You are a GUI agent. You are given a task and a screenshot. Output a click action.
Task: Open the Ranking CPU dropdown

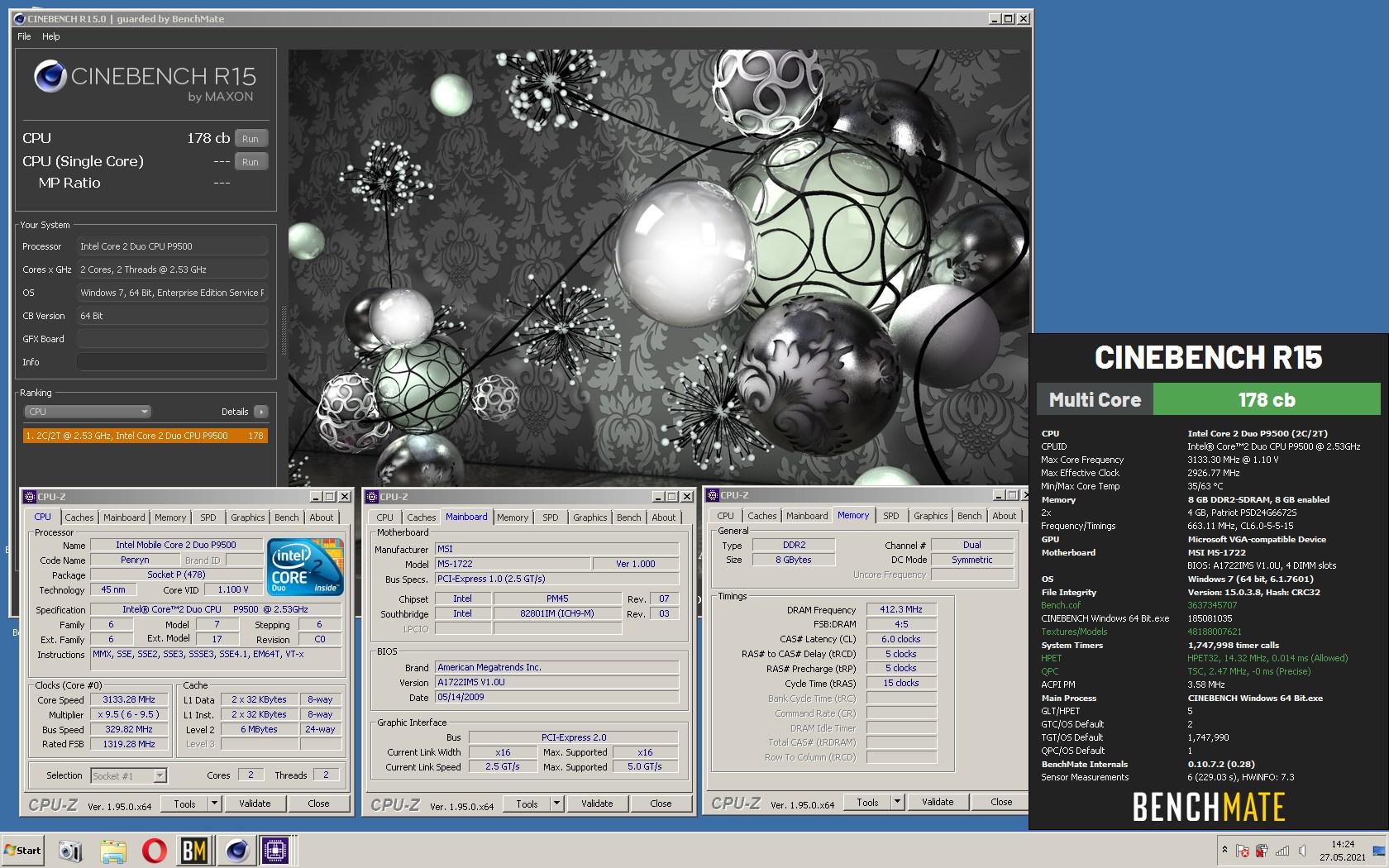tap(87, 412)
